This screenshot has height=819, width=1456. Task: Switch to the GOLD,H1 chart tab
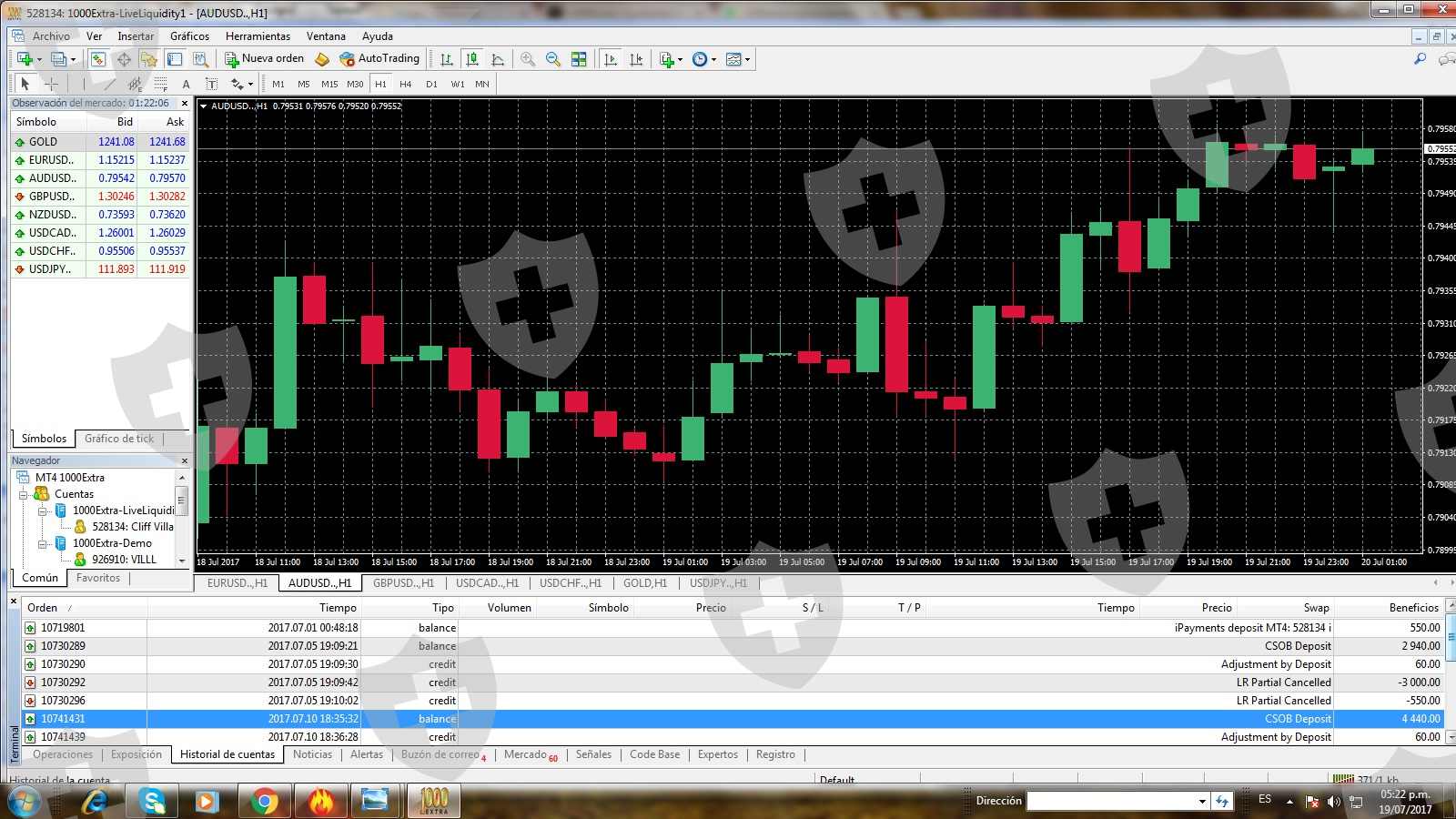(x=644, y=583)
